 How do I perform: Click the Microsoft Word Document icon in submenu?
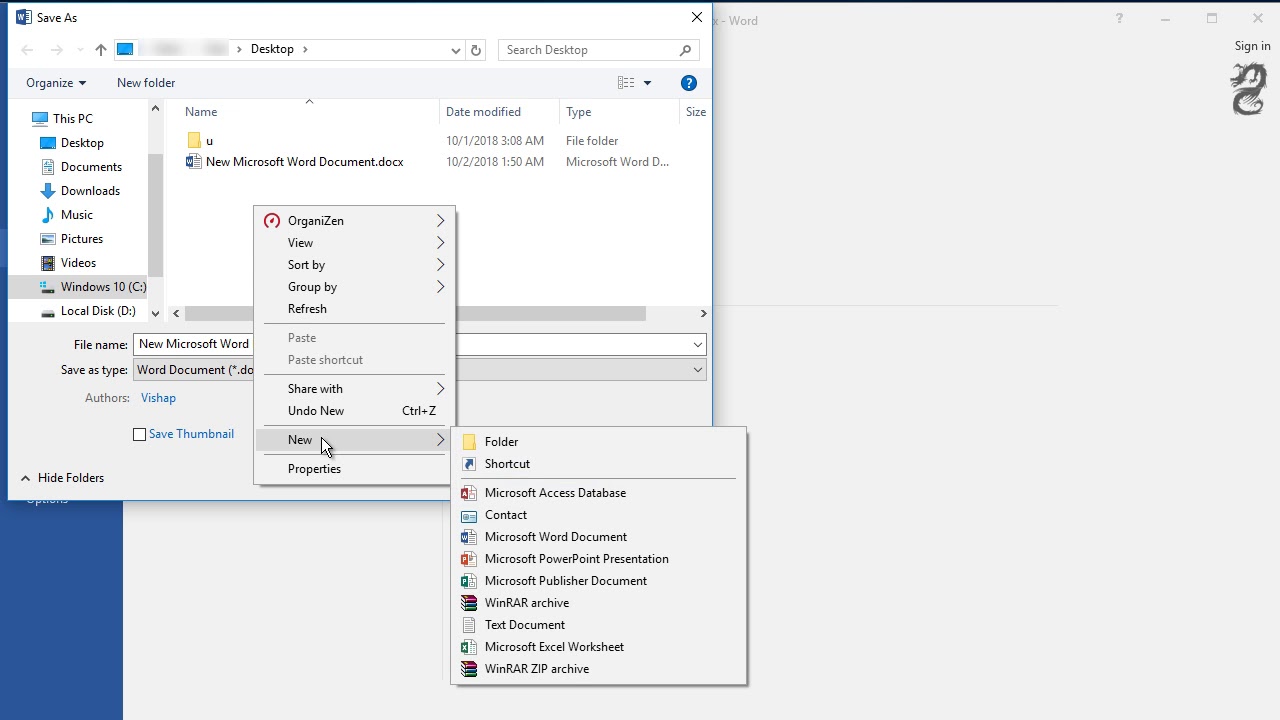(x=469, y=537)
